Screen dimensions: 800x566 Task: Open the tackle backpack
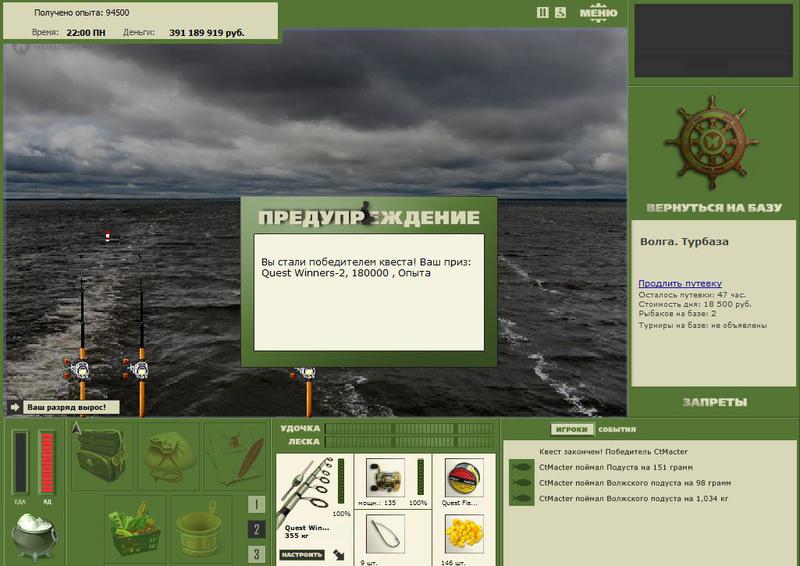coord(101,456)
